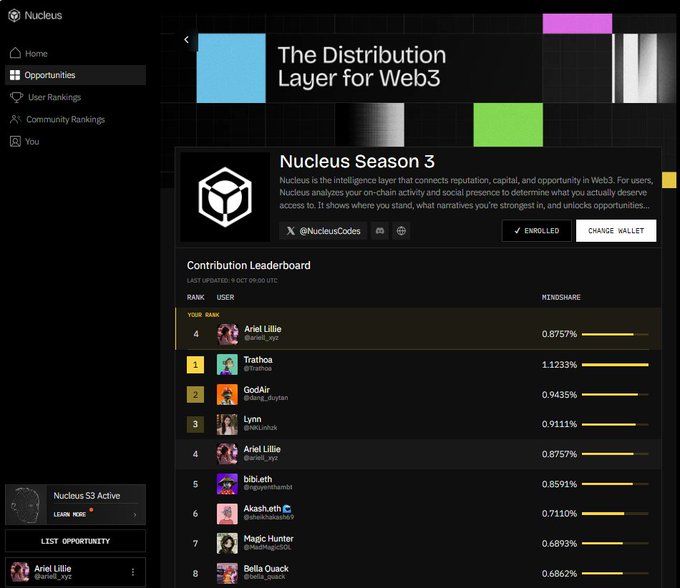The width and height of the screenshot is (680, 588).
Task: Click the 0.6893% mindshare value
Action: [559, 543]
